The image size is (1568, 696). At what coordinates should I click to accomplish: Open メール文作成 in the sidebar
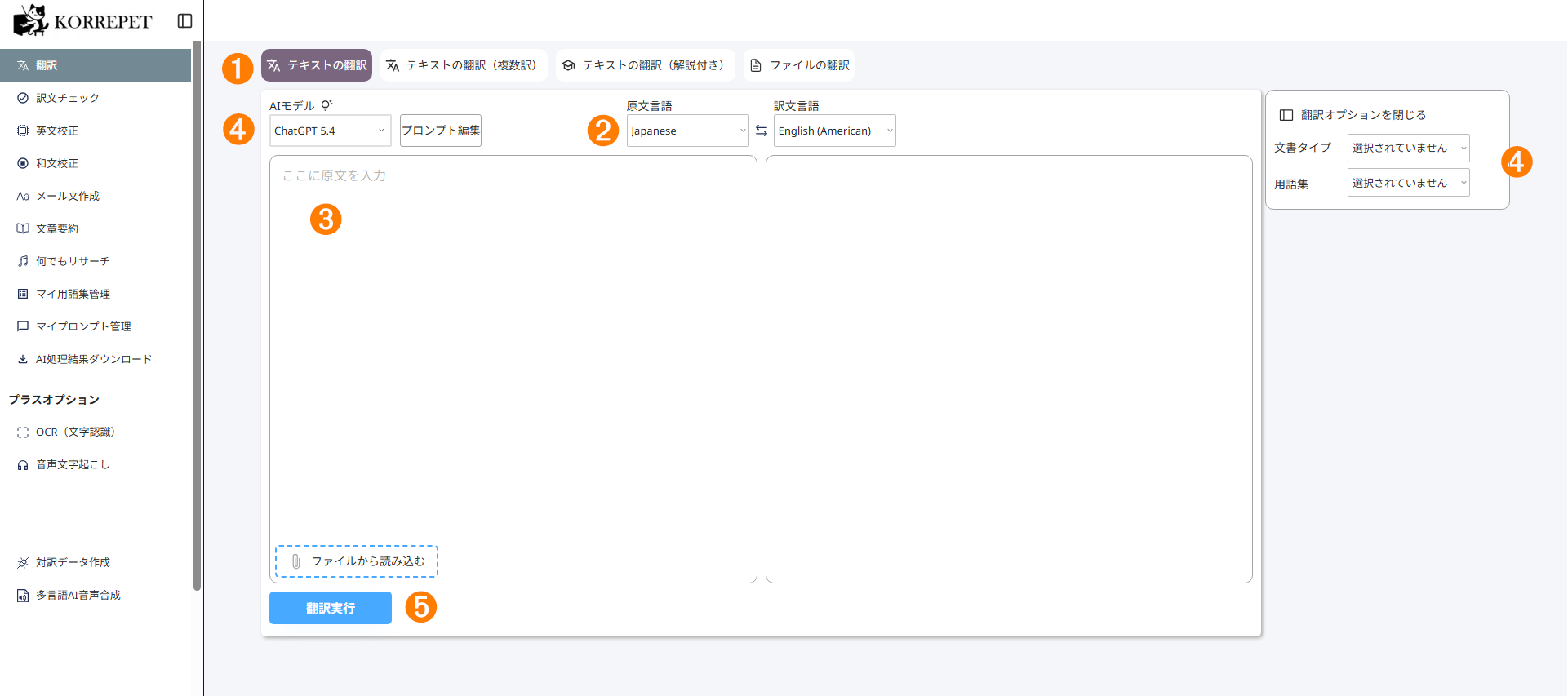click(x=96, y=196)
